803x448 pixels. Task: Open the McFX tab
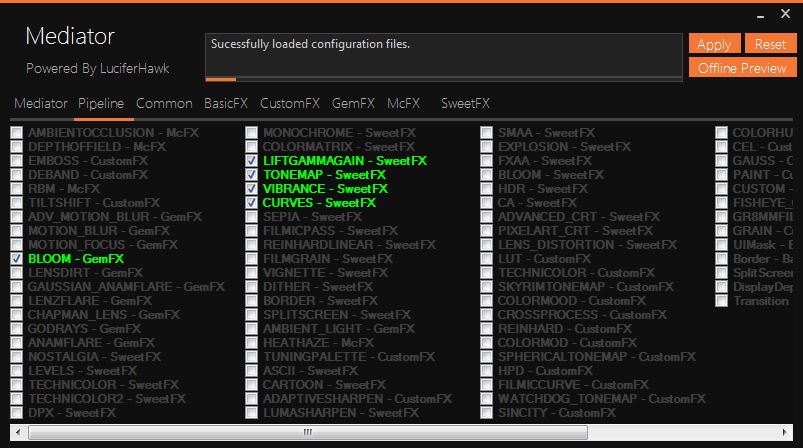coord(404,103)
